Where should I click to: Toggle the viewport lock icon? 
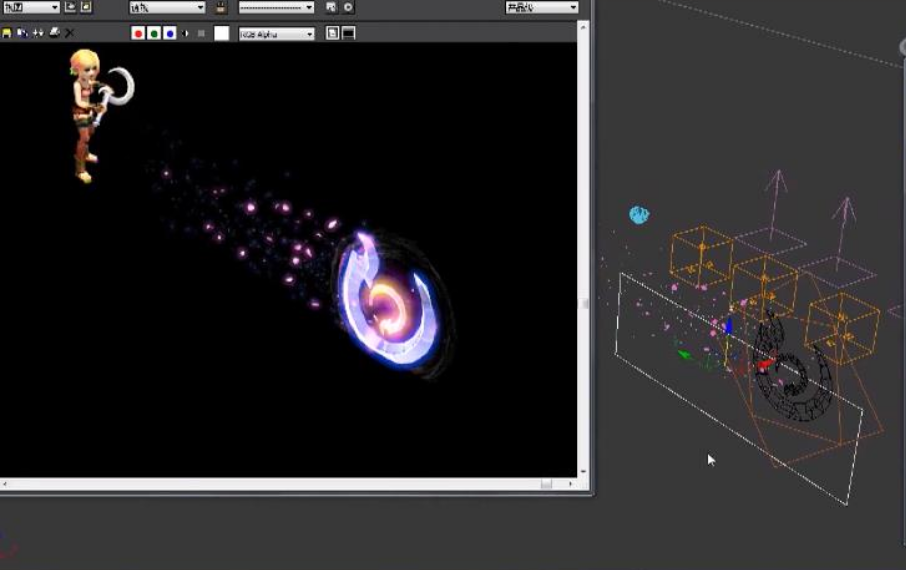coord(221,7)
